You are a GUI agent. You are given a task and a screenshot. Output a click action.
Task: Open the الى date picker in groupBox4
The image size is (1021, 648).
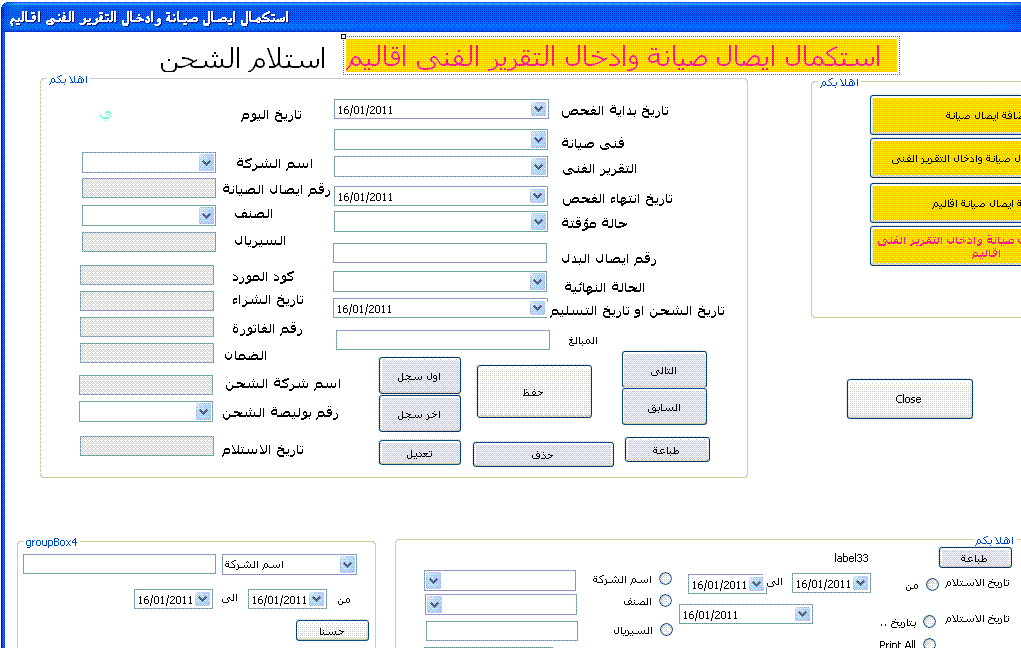tap(203, 599)
